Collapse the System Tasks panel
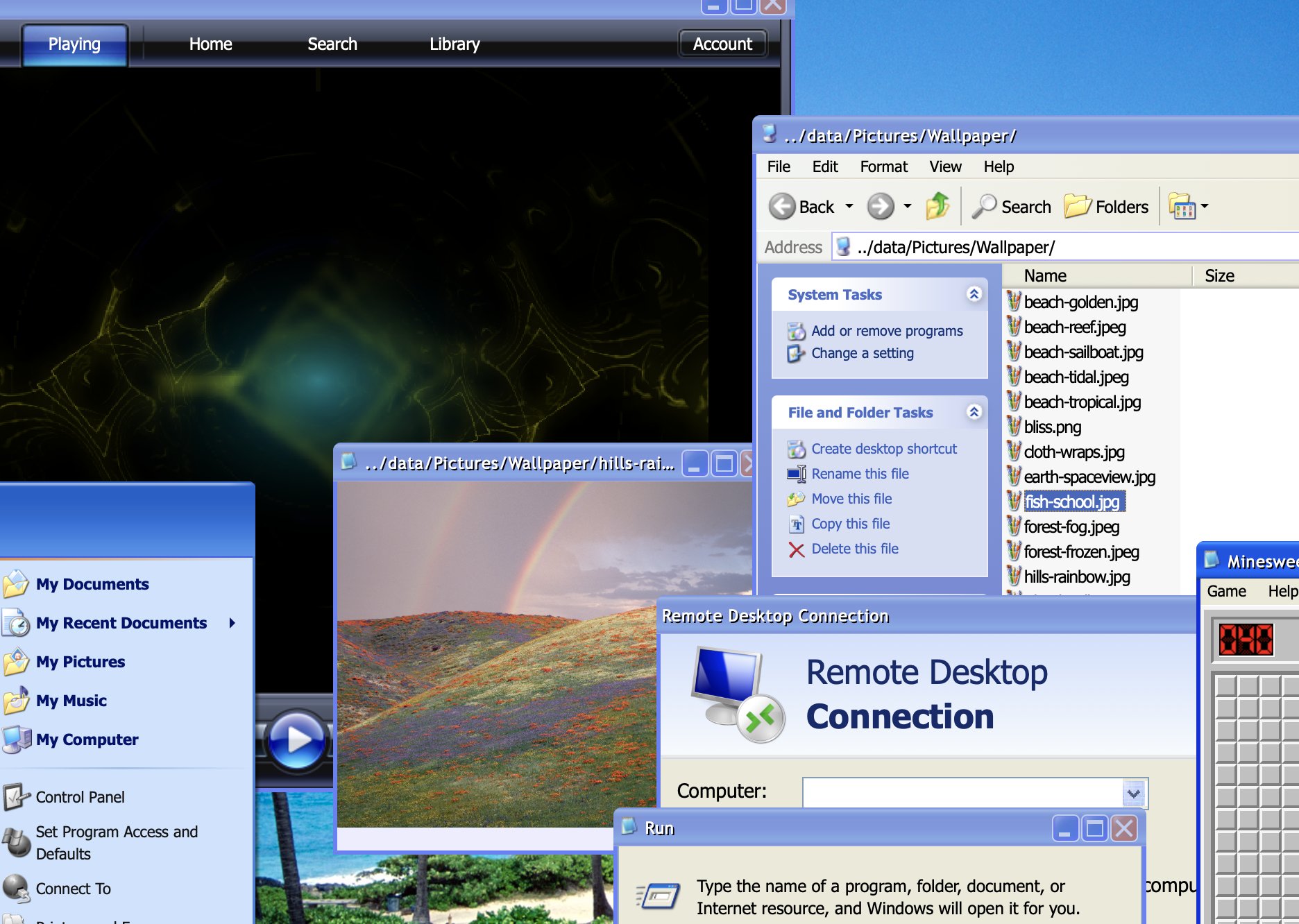The height and width of the screenshot is (924, 1299). [x=974, y=294]
